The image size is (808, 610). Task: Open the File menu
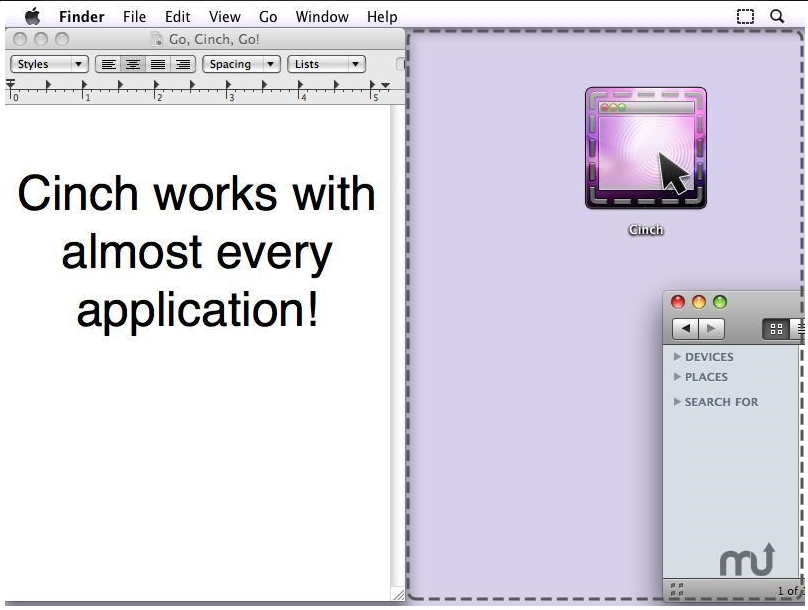134,17
